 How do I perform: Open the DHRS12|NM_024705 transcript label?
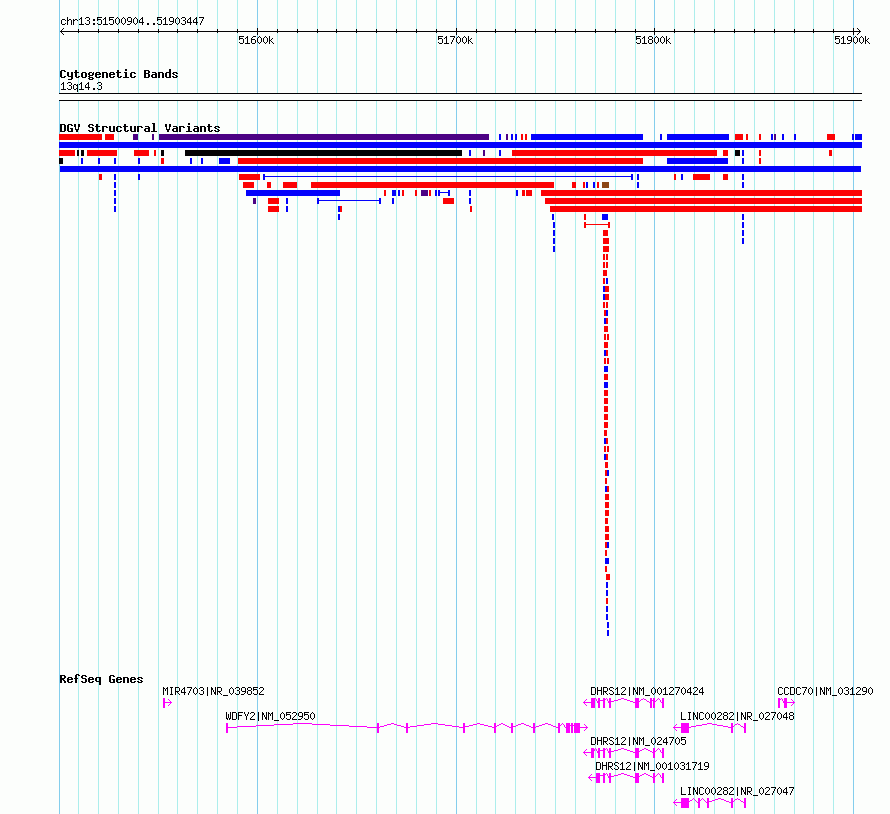(638, 741)
